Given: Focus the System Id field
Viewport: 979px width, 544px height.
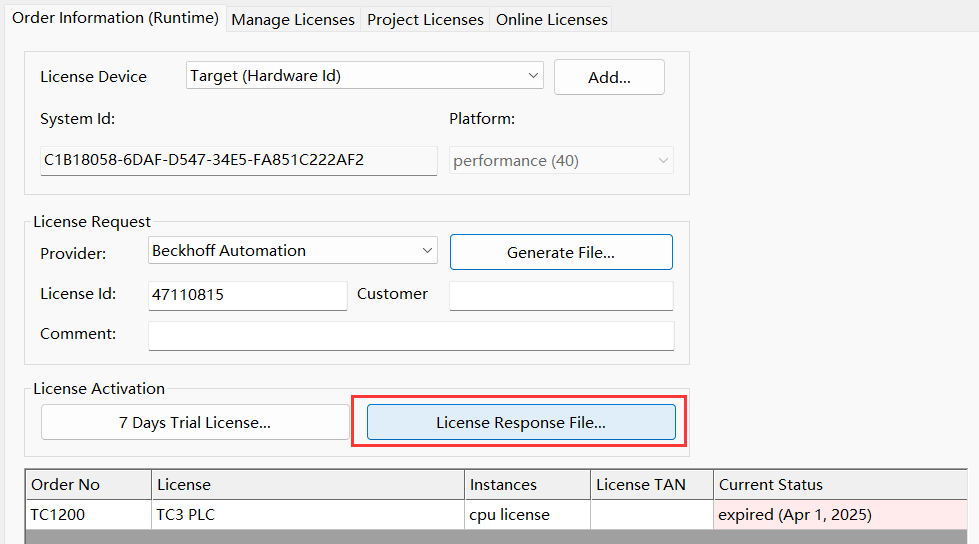Looking at the screenshot, I should [x=239, y=161].
